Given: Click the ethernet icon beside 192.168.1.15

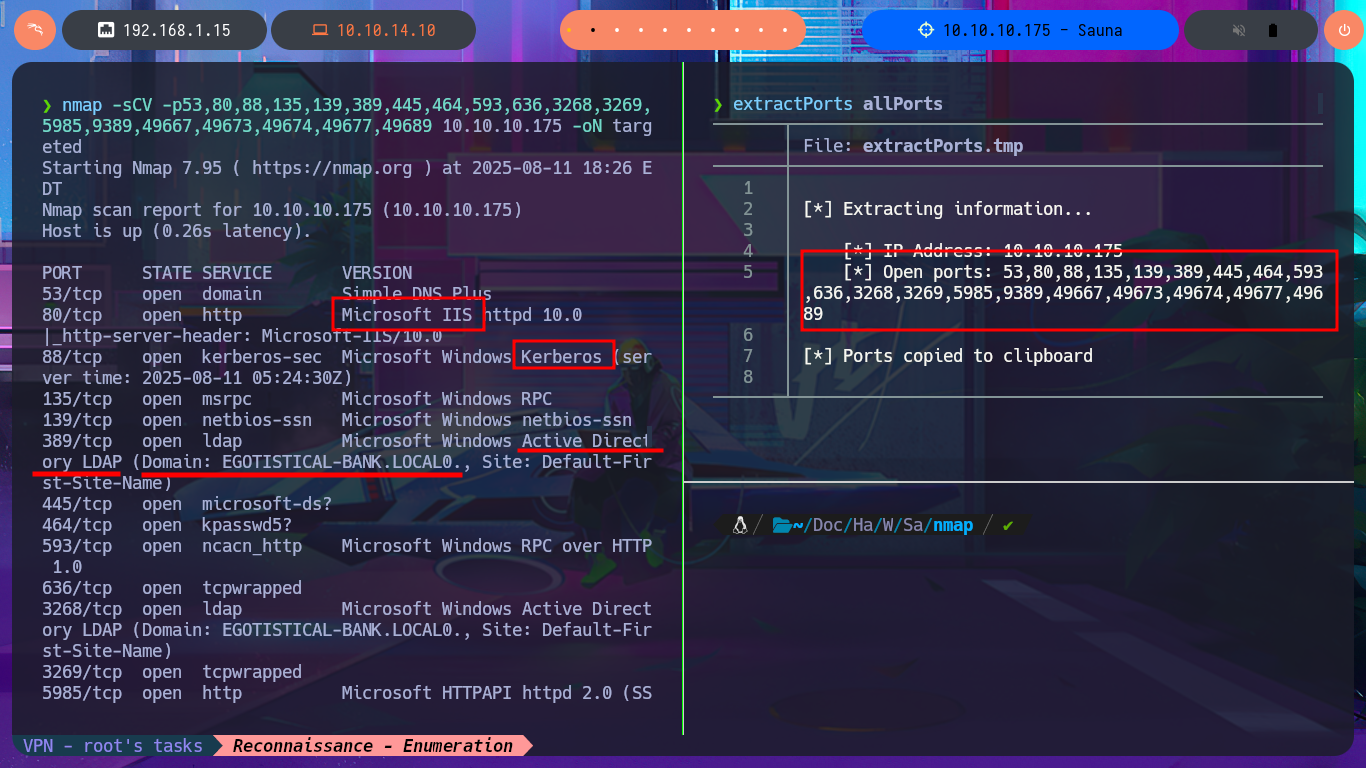Looking at the screenshot, I should pyautogui.click(x=106, y=30).
